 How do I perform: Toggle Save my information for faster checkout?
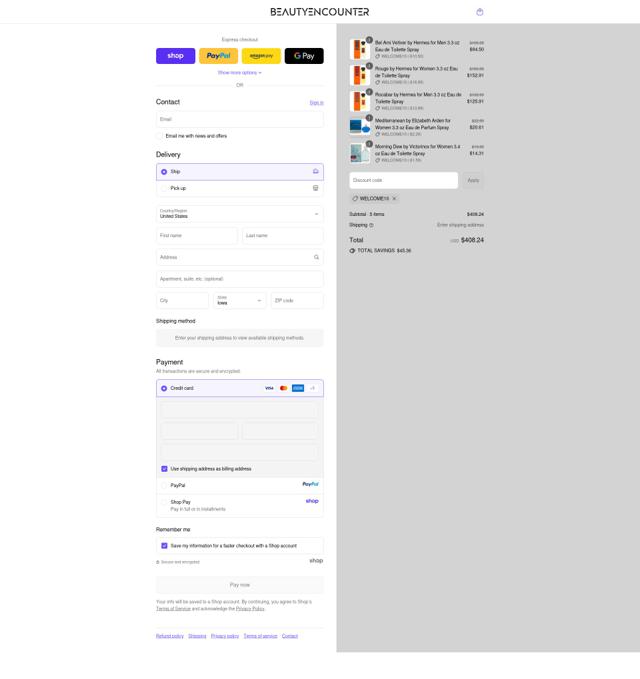tap(164, 546)
